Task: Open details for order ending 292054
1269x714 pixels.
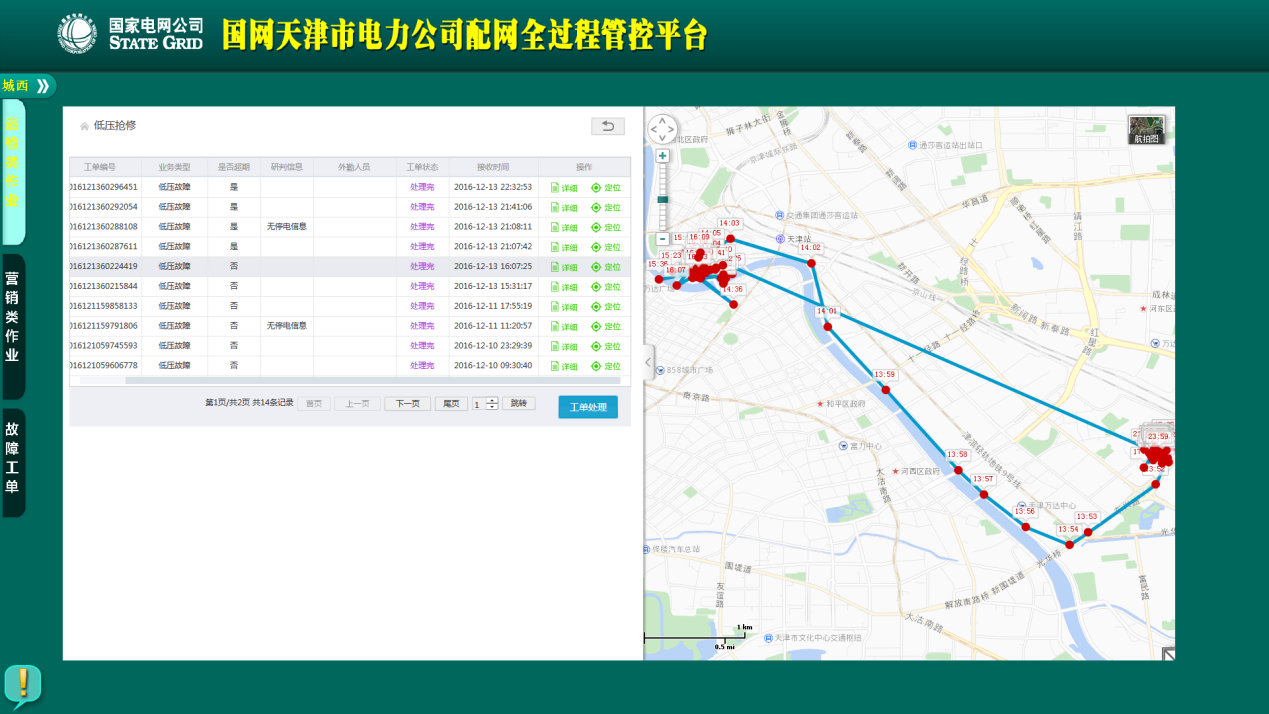Action: (564, 208)
